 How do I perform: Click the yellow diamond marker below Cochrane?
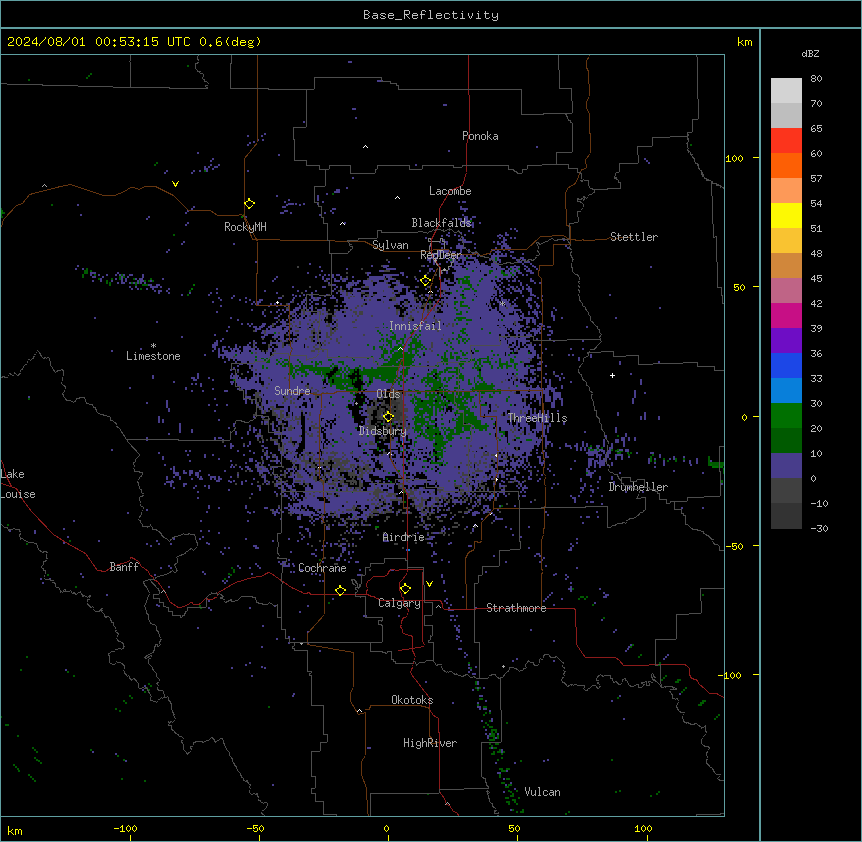pos(340,590)
